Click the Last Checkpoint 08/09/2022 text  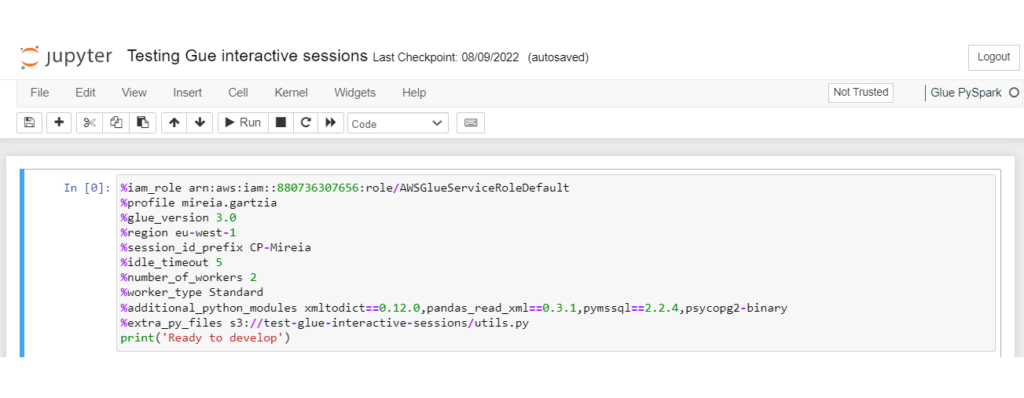445,58
